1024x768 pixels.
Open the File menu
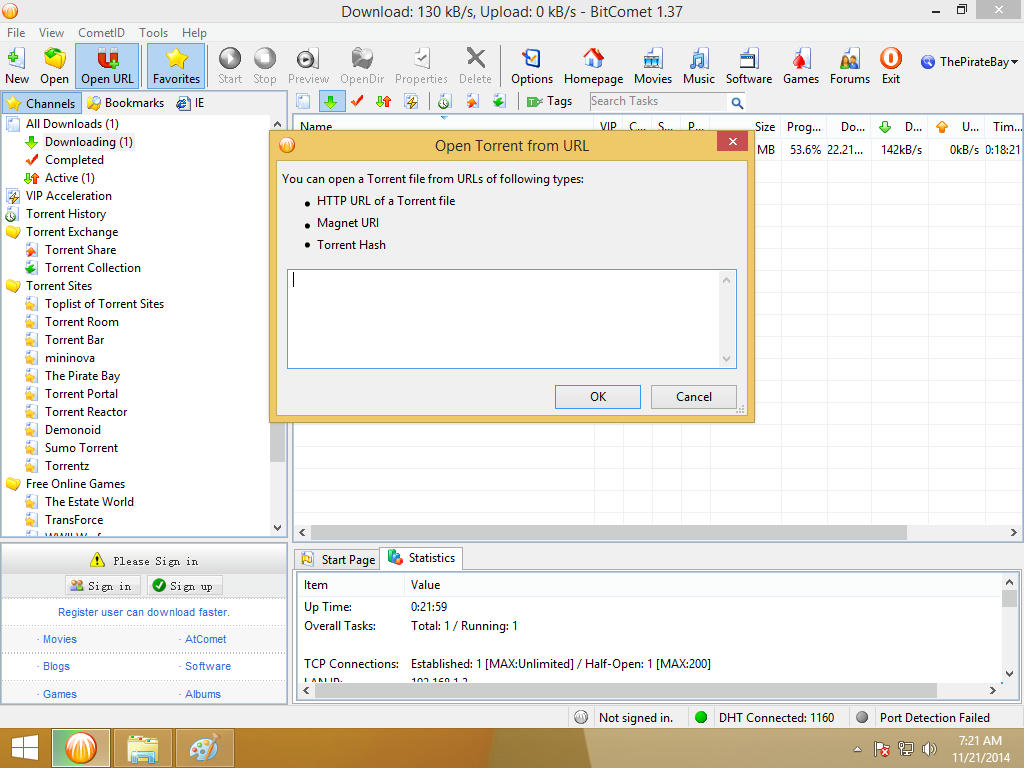16,33
